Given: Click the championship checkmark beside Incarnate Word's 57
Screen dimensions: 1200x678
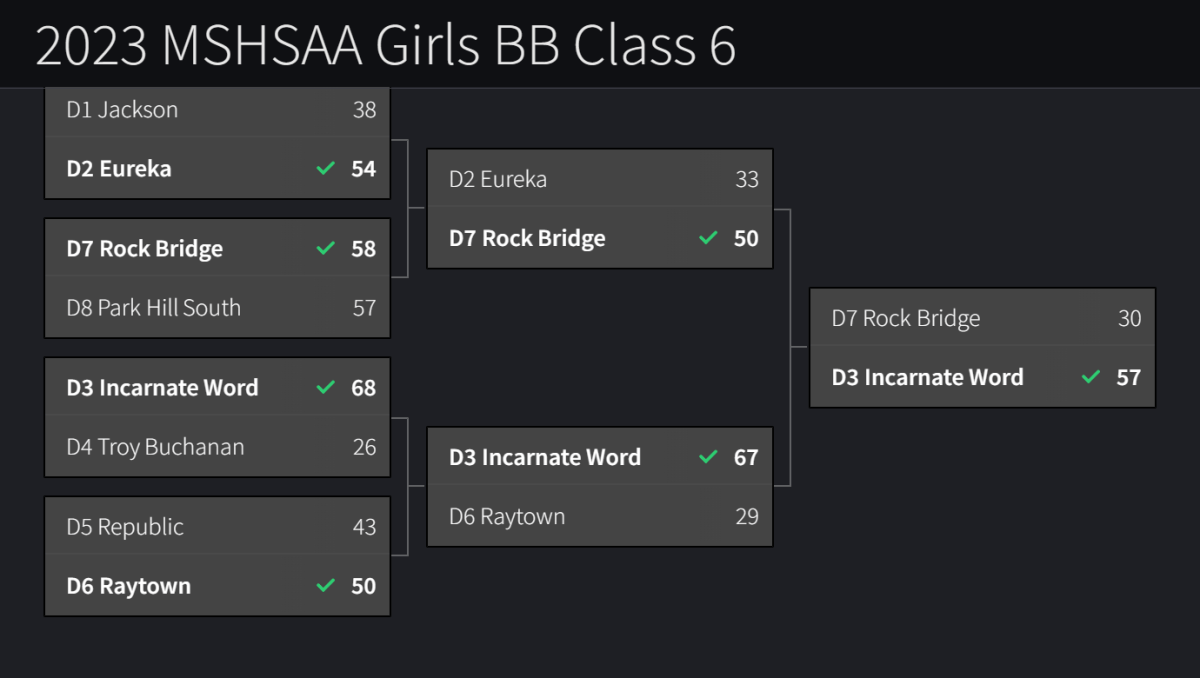Looking at the screenshot, I should click(x=1091, y=378).
